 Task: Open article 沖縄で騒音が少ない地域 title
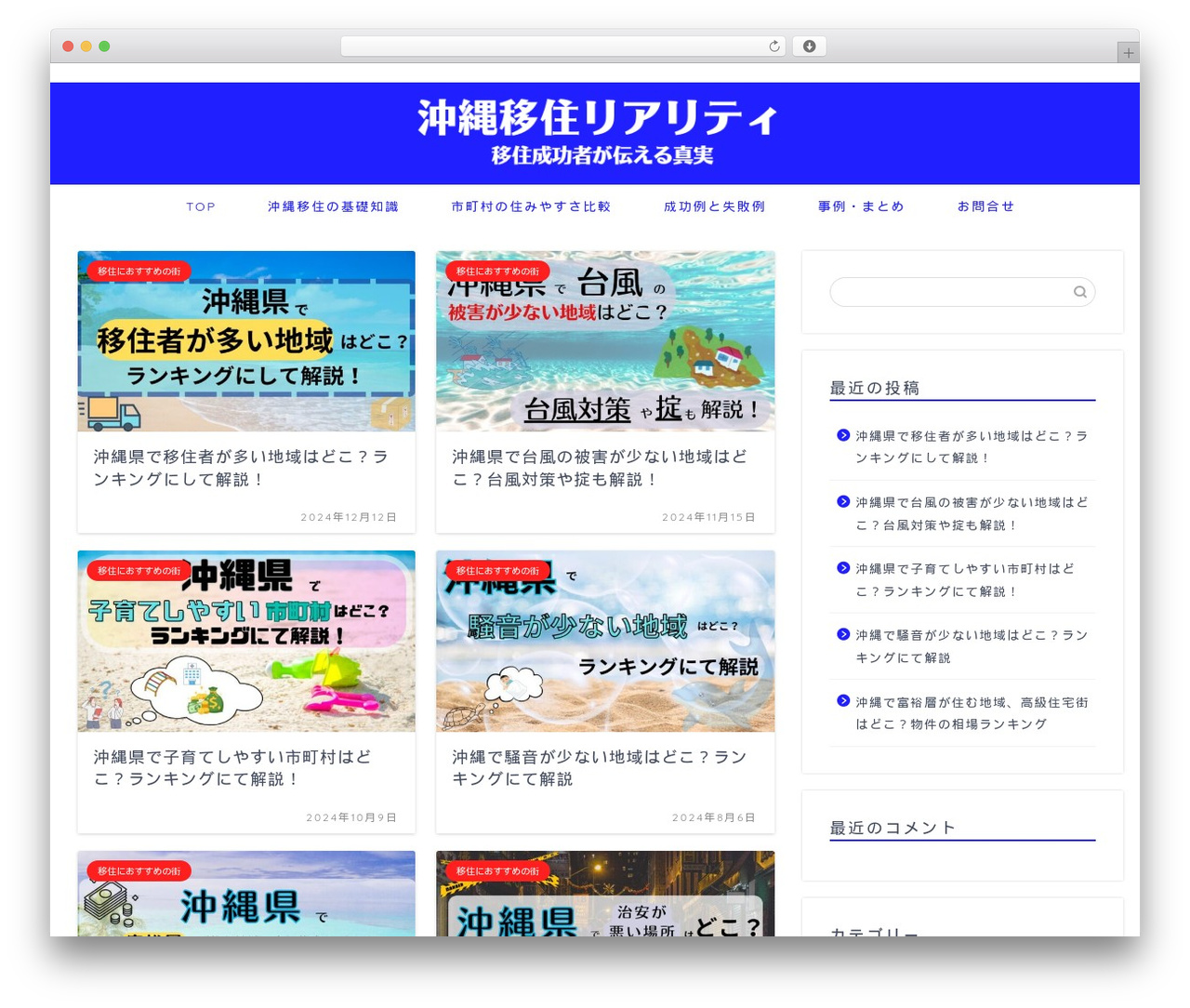600,768
